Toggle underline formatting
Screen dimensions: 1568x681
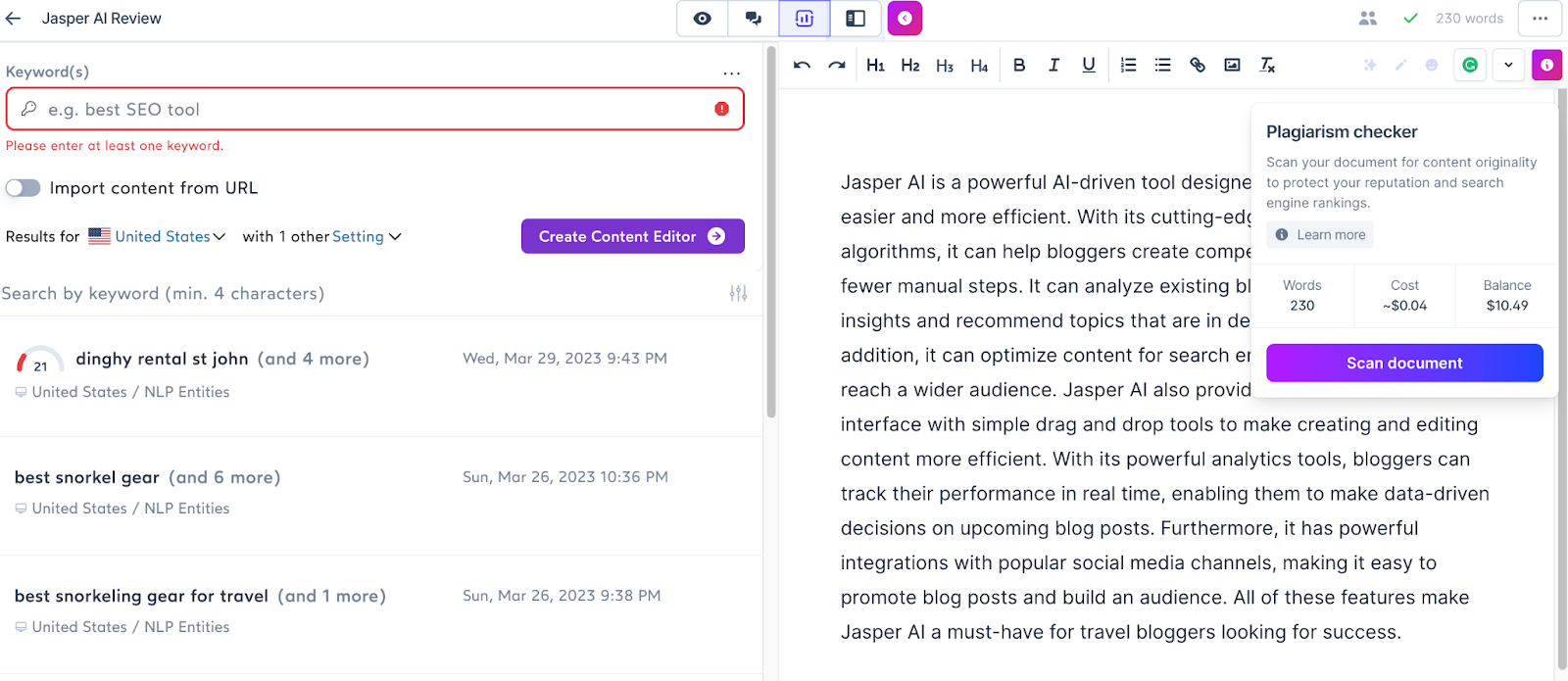pyautogui.click(x=1089, y=65)
